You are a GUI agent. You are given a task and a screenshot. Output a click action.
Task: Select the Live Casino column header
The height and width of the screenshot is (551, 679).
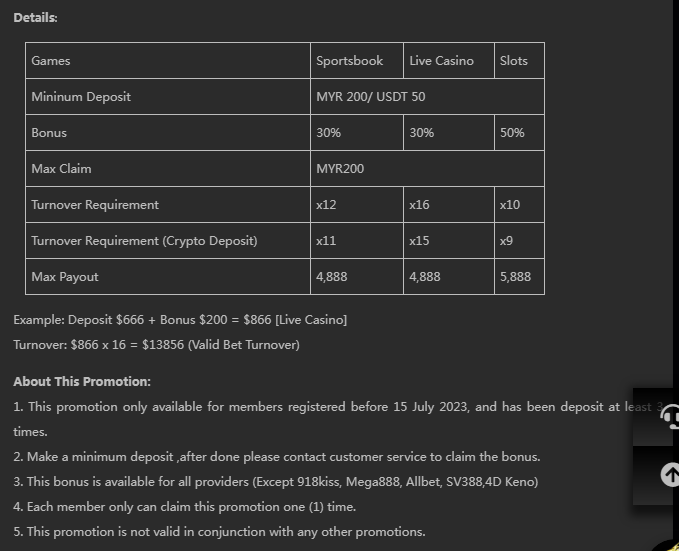[441, 61]
